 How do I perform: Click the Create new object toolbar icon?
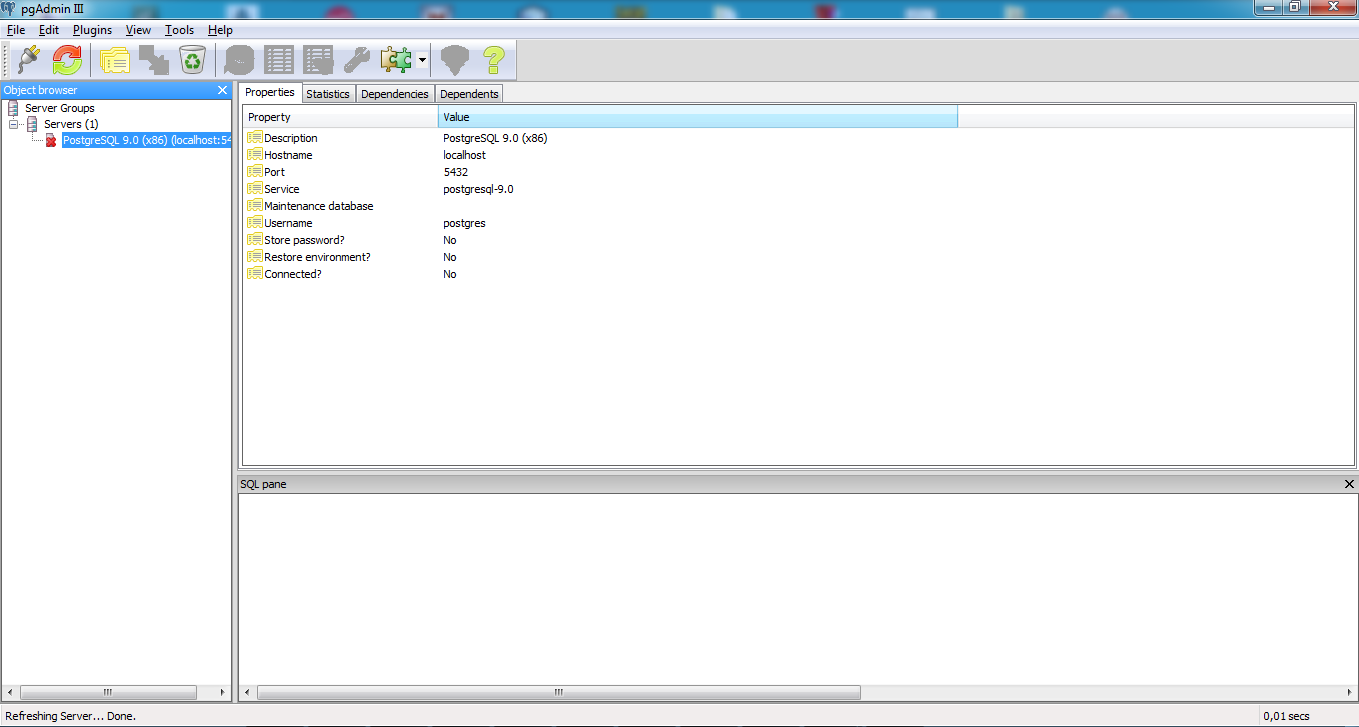(153, 60)
